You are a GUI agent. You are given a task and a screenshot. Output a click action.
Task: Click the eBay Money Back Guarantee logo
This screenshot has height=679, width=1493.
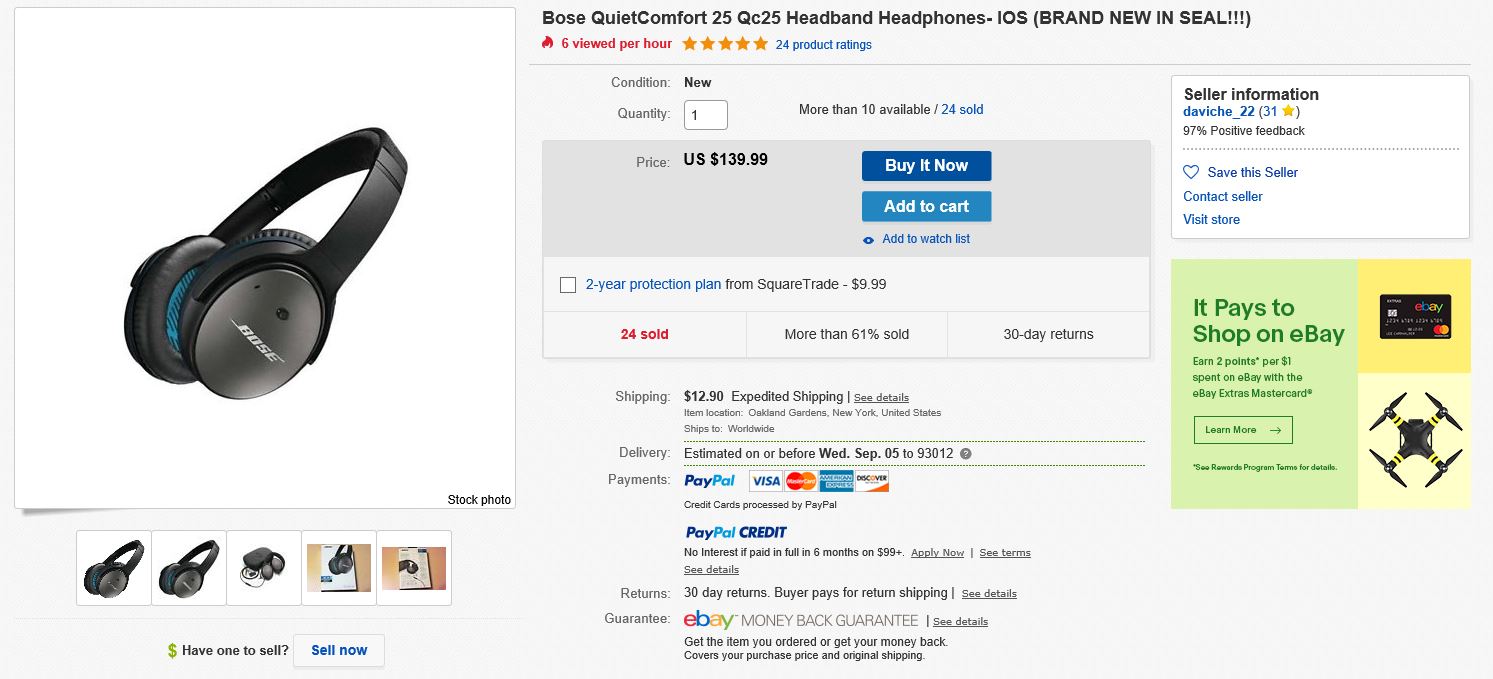(801, 620)
